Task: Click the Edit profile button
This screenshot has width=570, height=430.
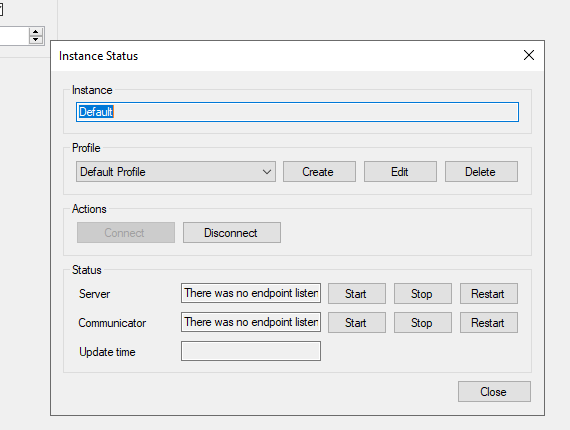Action: click(x=400, y=172)
